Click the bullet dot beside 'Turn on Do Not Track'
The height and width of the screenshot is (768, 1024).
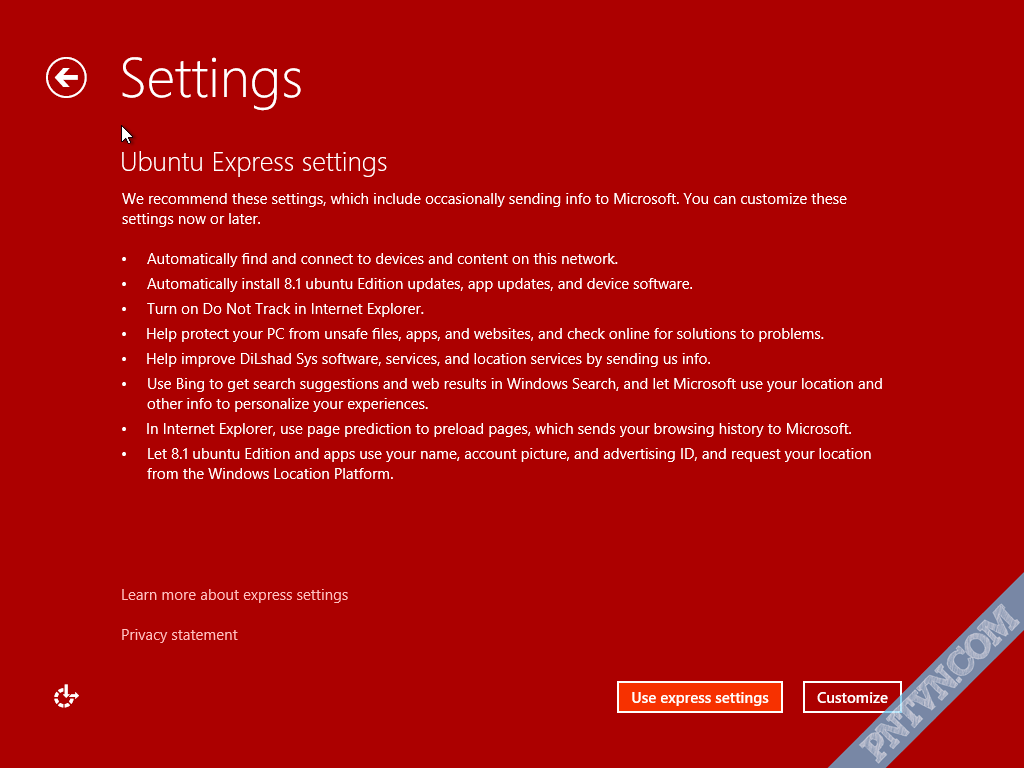(x=124, y=310)
